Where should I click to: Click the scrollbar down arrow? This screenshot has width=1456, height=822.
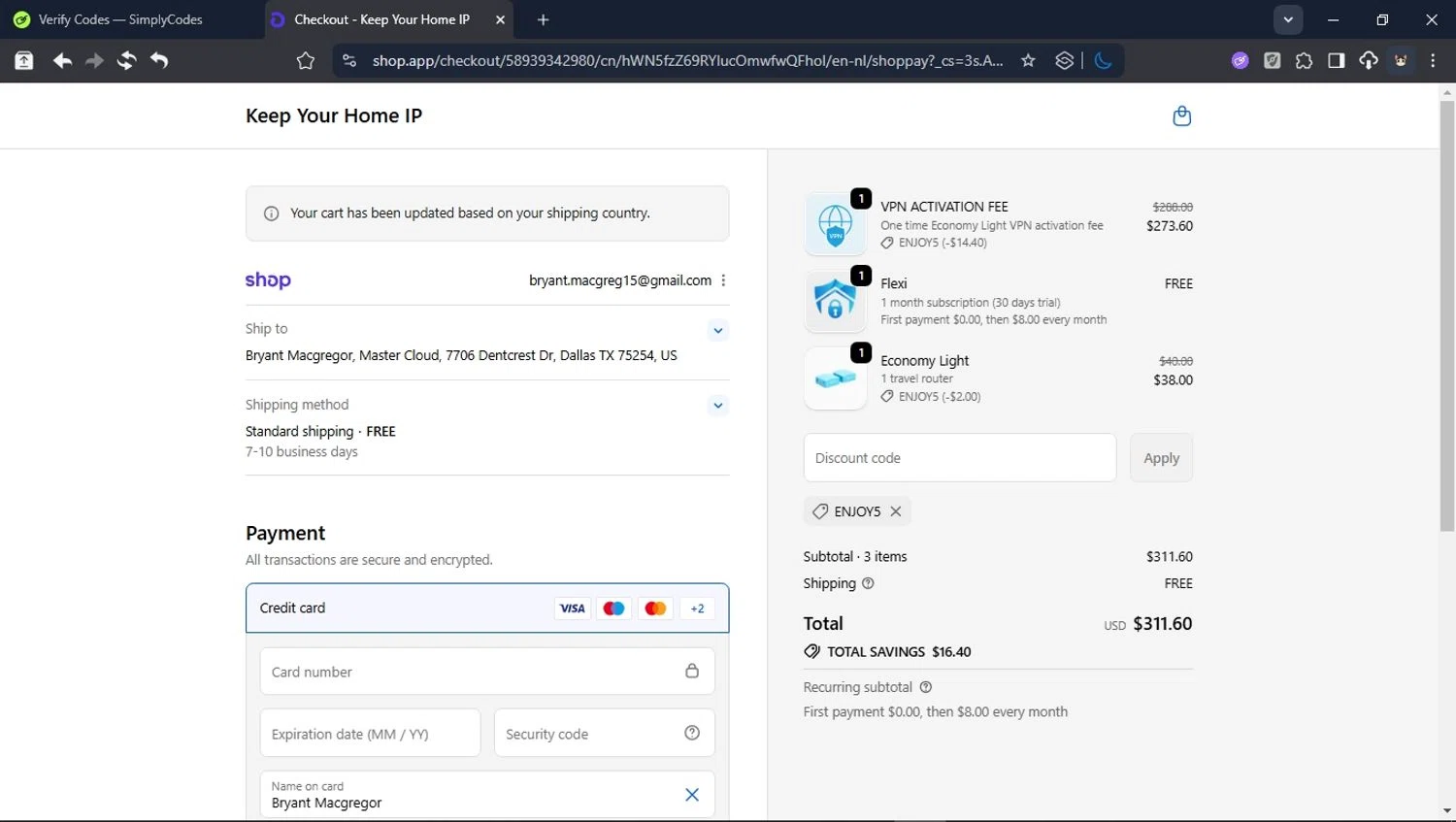pyautogui.click(x=1447, y=811)
